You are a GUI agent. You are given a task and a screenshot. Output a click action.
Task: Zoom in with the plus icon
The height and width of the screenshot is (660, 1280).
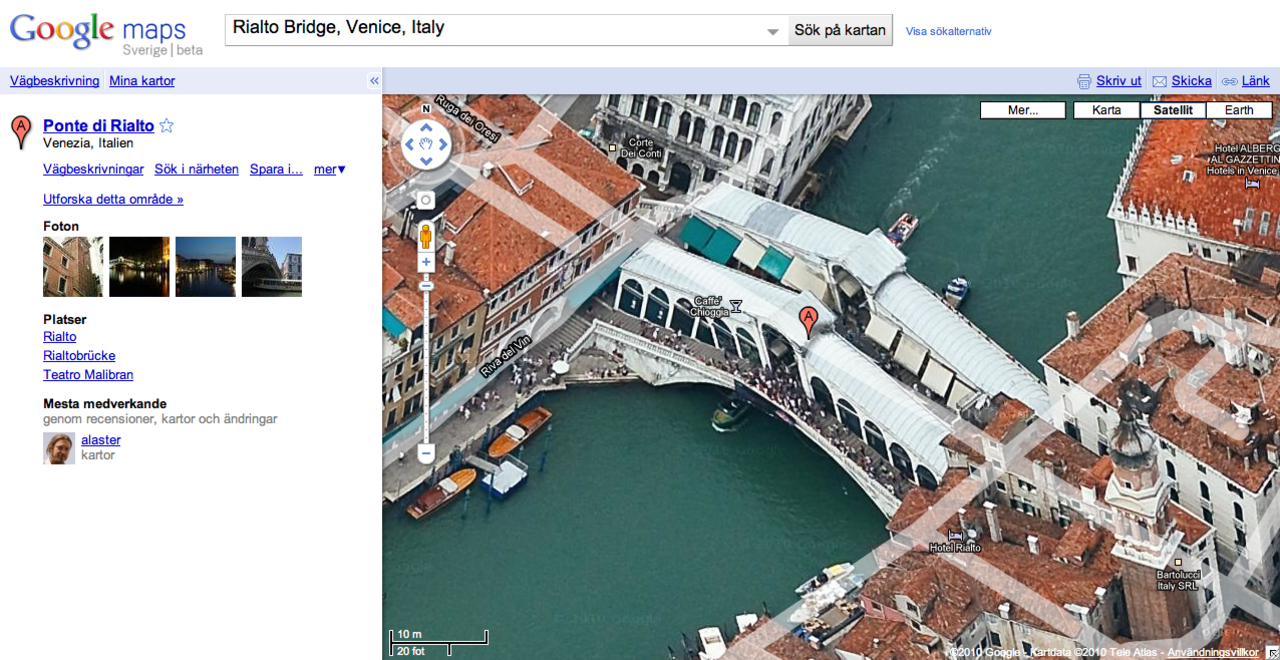pyautogui.click(x=426, y=261)
